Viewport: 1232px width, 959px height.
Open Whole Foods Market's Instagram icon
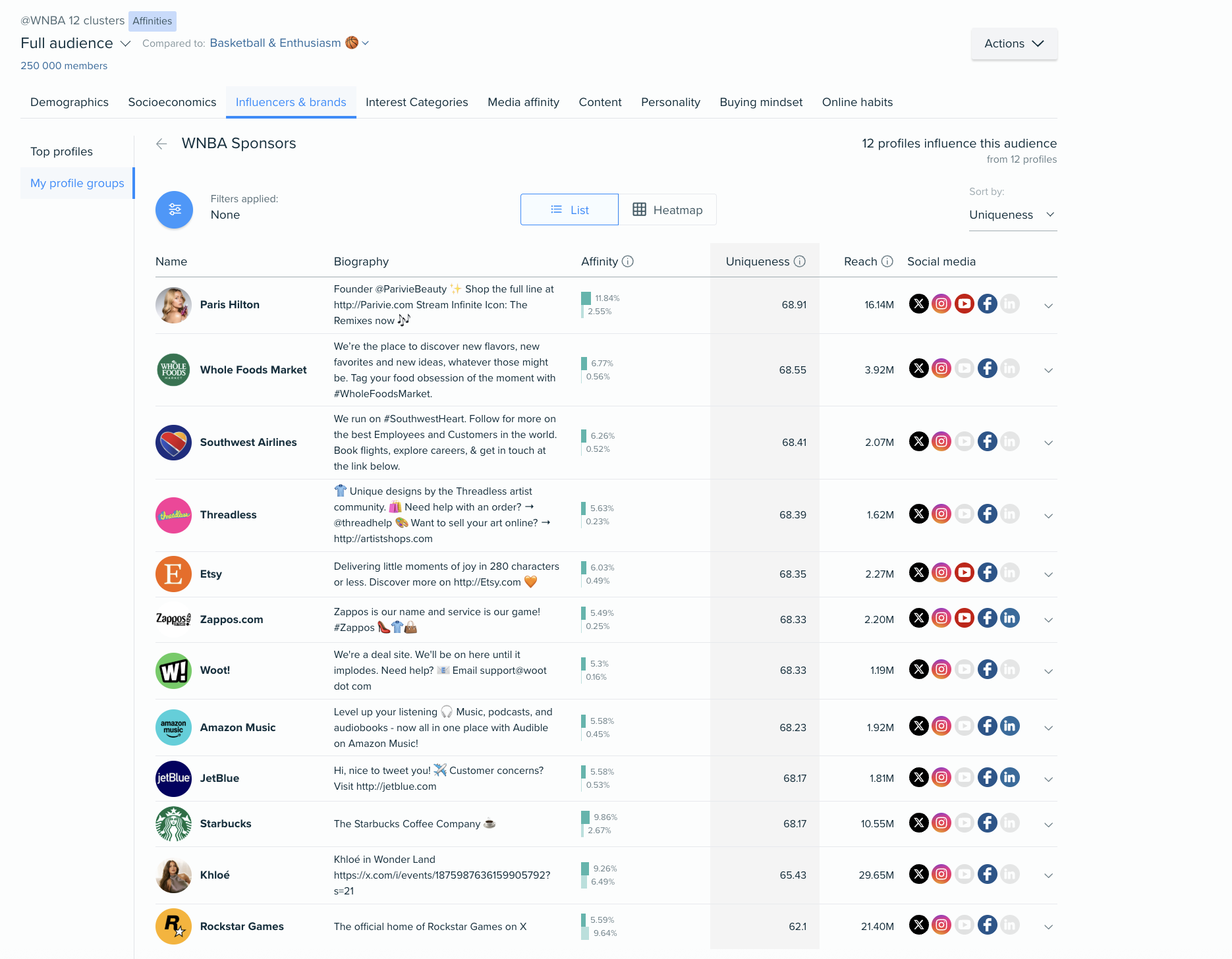point(941,368)
